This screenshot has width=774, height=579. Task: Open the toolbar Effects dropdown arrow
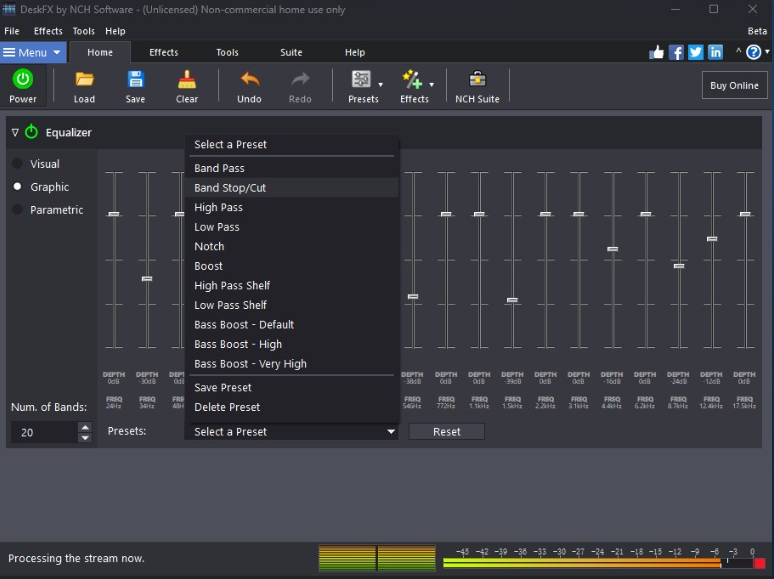pos(432,85)
